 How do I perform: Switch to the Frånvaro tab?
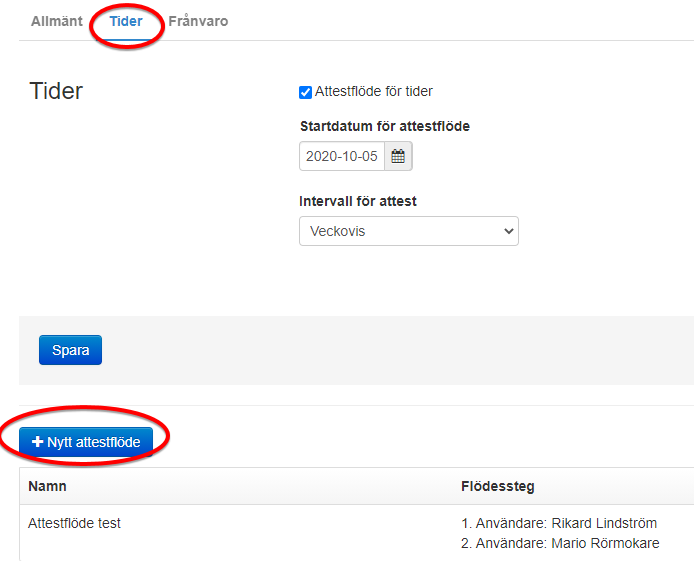198,21
